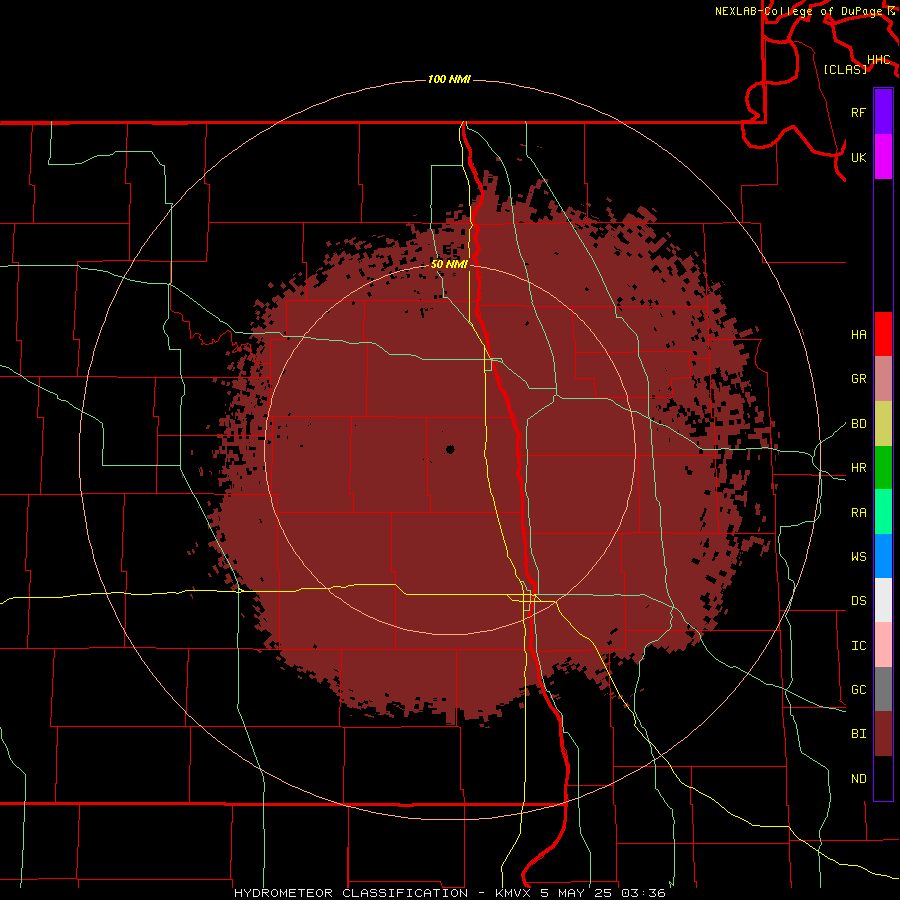
Task: Click the HHC product label
Action: [x=879, y=60]
